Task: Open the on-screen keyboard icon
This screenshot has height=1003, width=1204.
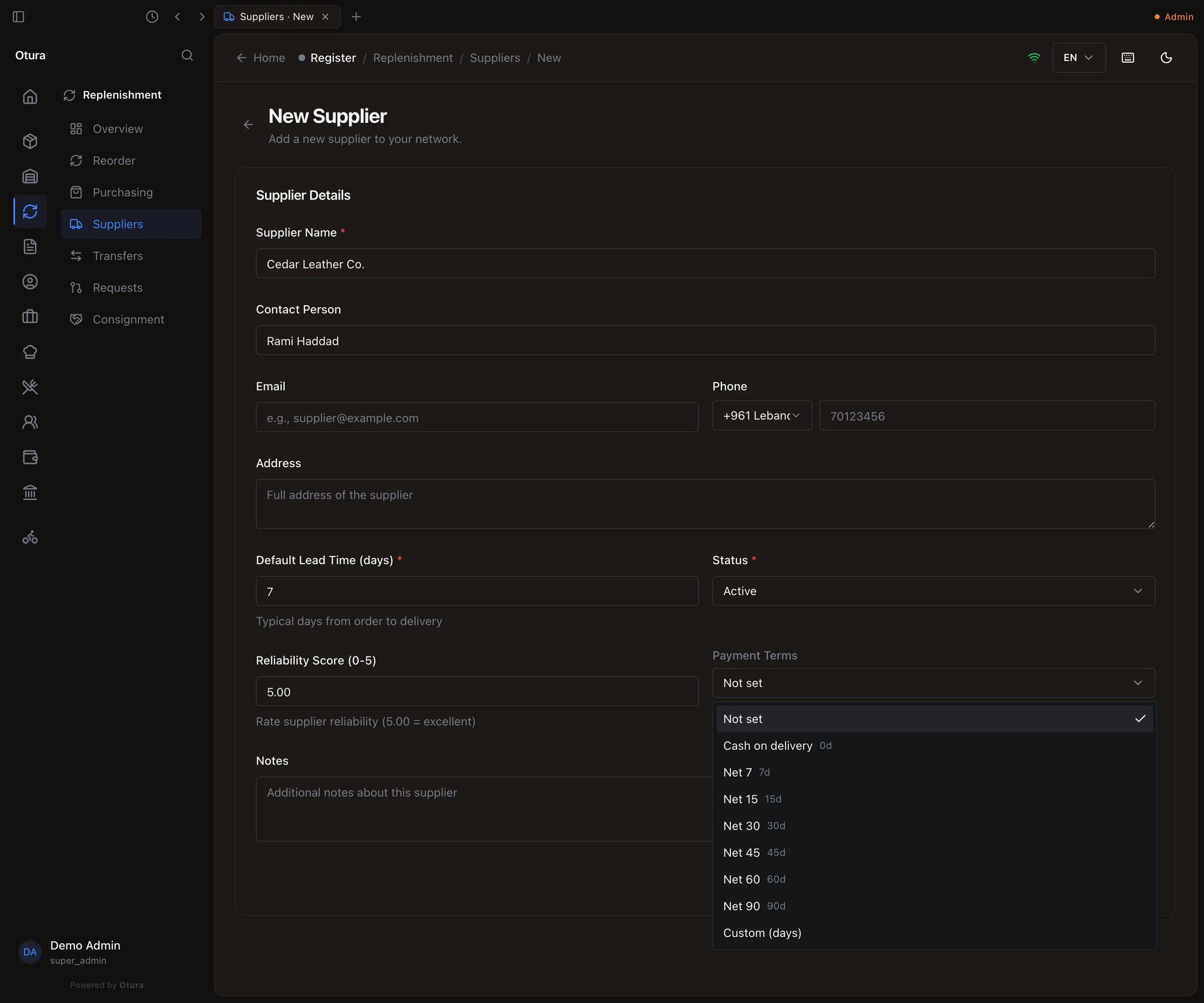Action: pyautogui.click(x=1127, y=57)
